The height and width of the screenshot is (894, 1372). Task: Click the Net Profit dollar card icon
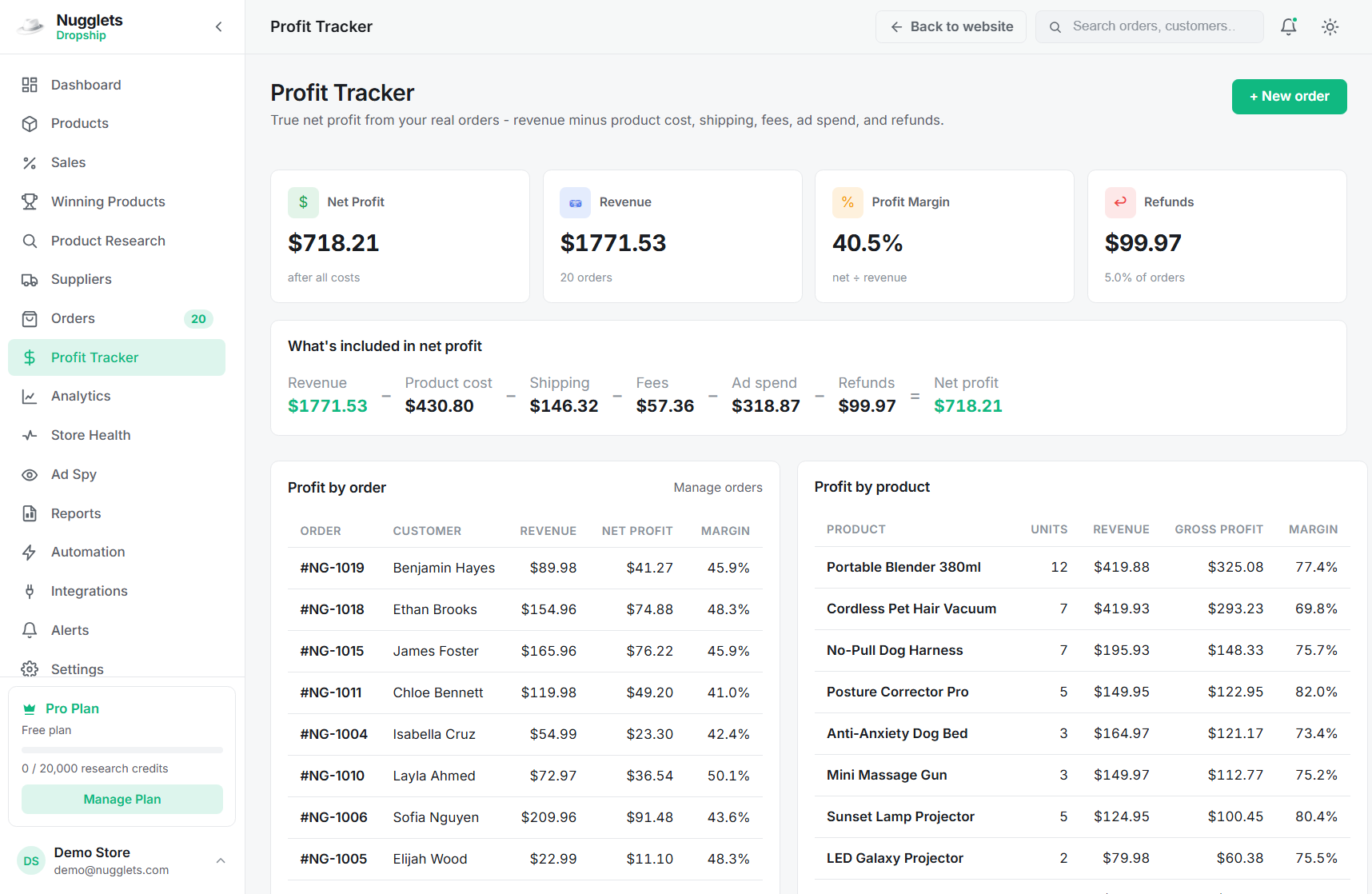coord(303,202)
